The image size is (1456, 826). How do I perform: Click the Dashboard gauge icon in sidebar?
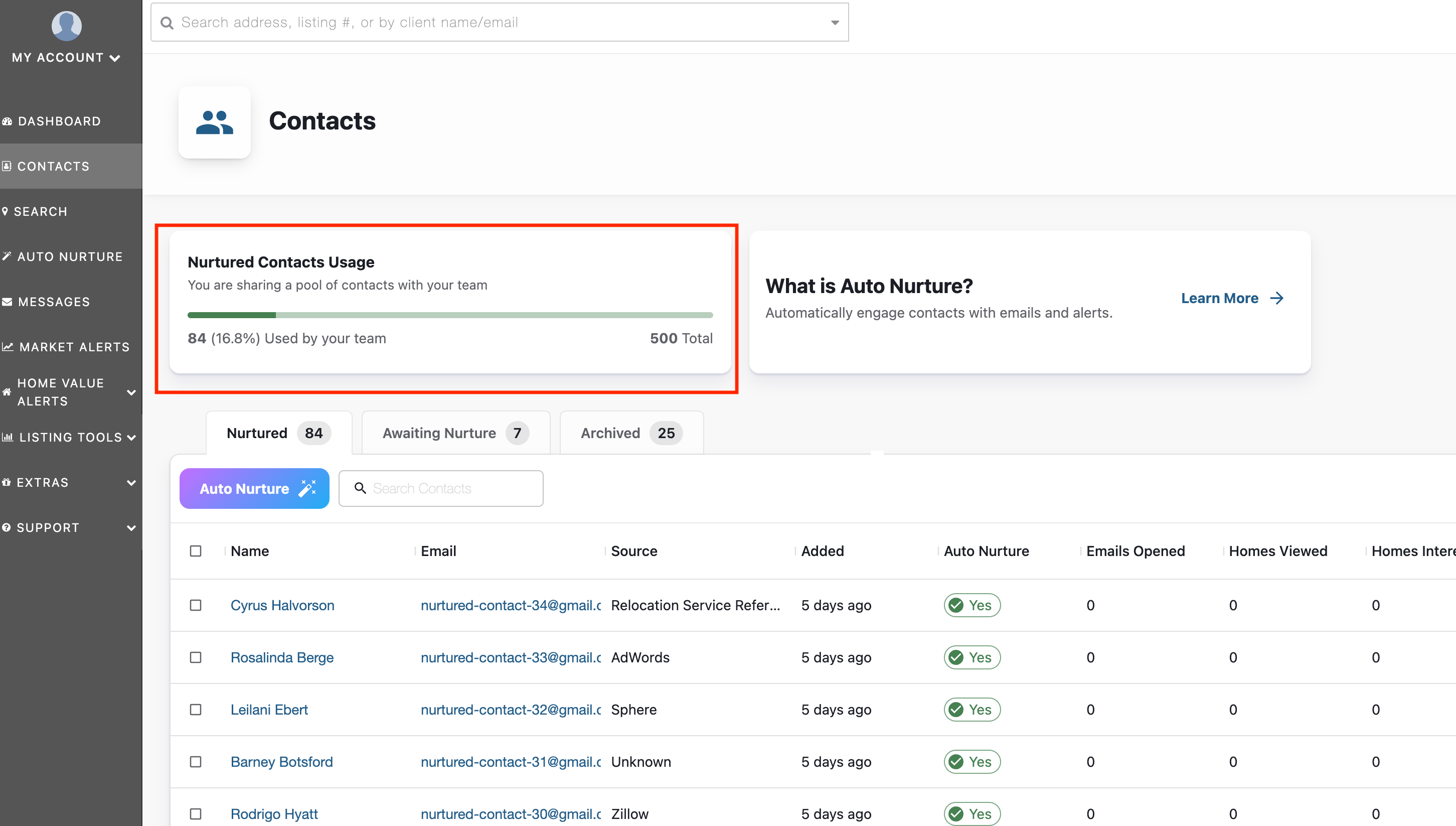coord(8,121)
